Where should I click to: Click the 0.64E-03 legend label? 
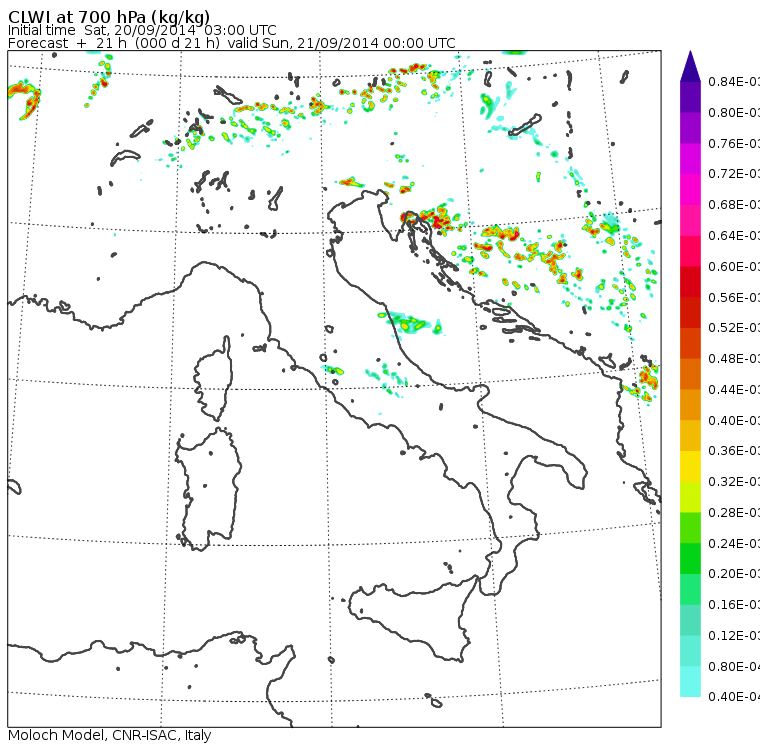click(734, 236)
